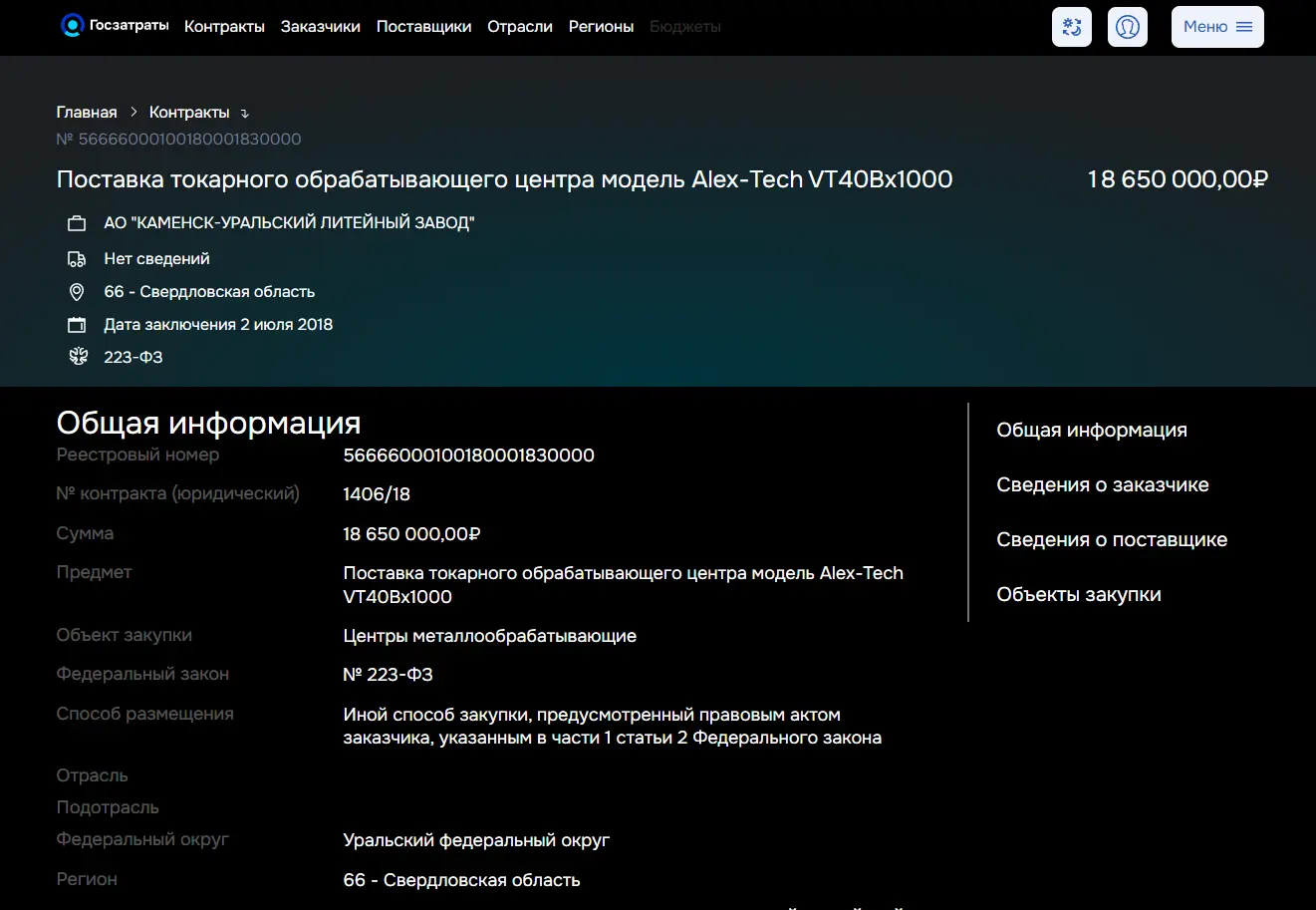Jump to Общая информация in side navigation
Viewport: 1316px width, 910px height.
[x=1092, y=431]
